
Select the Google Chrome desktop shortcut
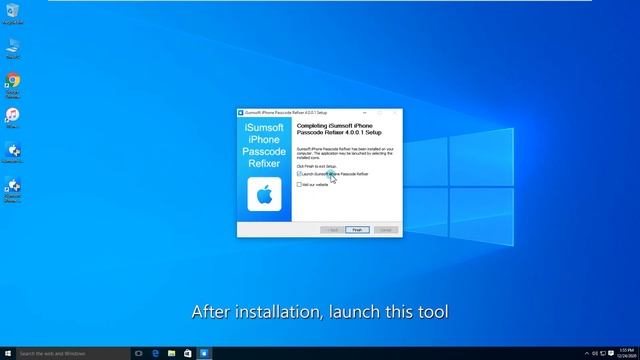tap(13, 85)
